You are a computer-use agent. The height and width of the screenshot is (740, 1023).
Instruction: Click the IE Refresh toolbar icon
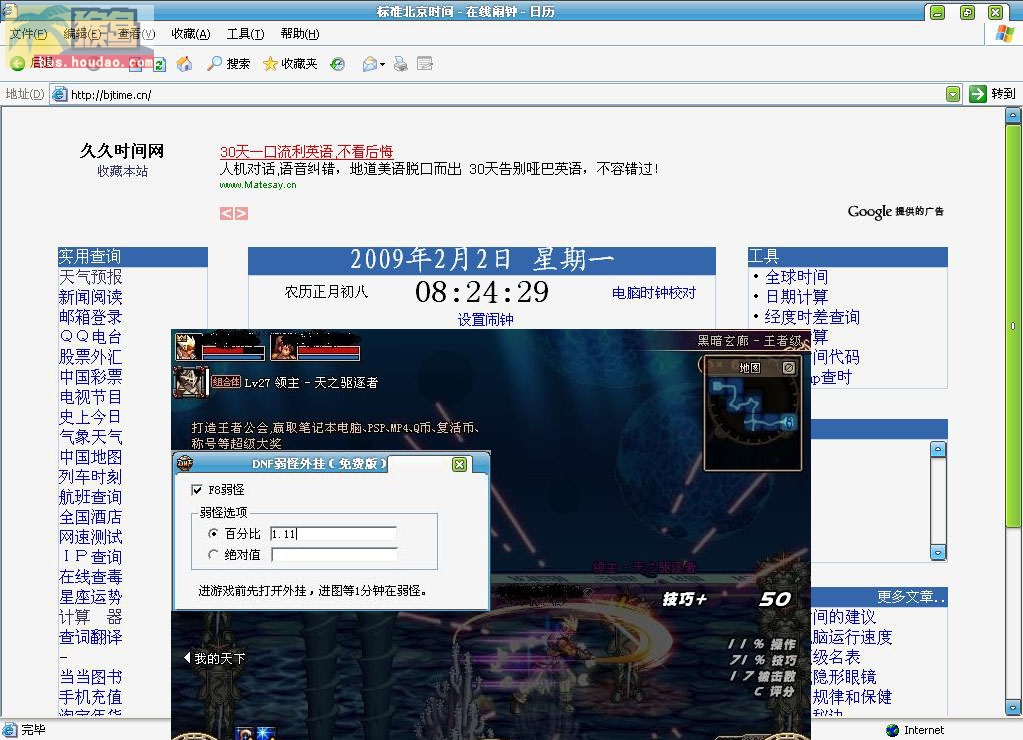click(160, 64)
